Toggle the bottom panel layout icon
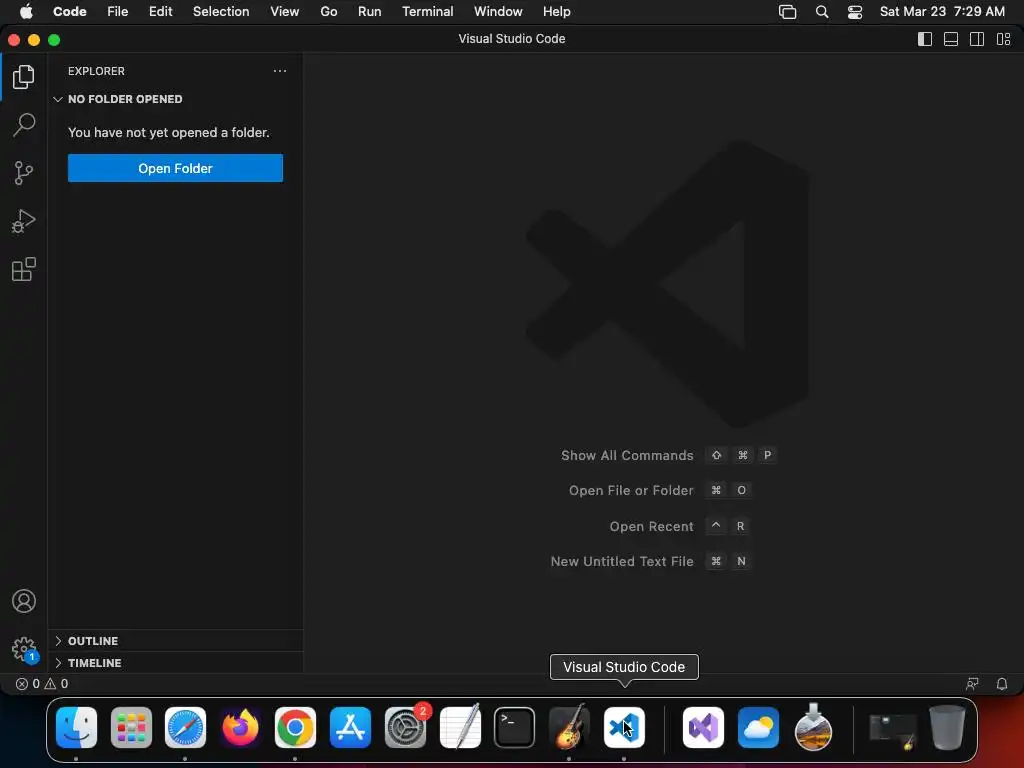This screenshot has height=768, width=1024. (x=951, y=39)
